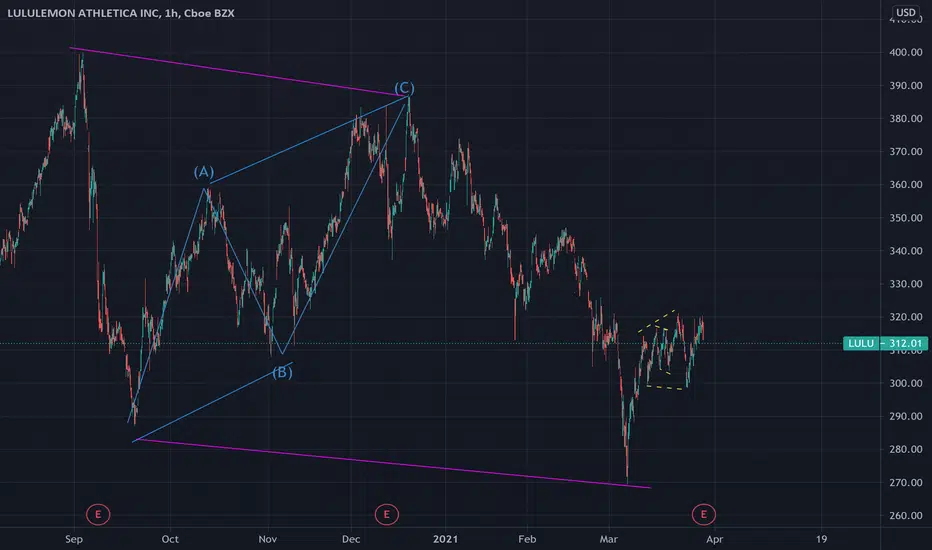Click the 260.00 price axis label
932x550 pixels.
pyautogui.click(x=906, y=516)
